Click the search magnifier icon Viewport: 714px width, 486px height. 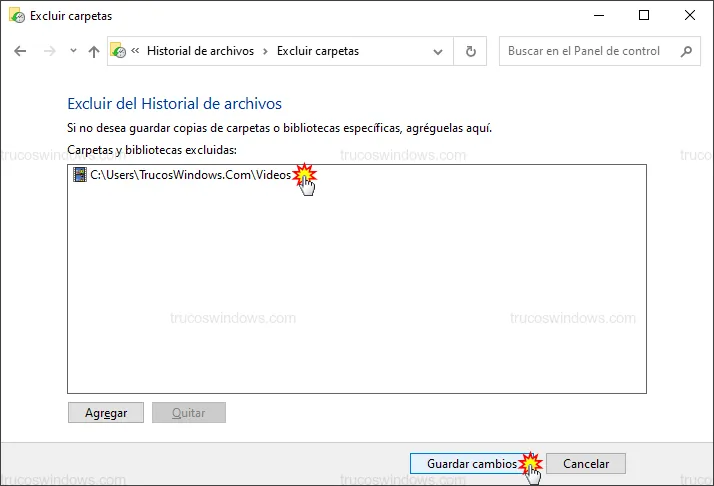[685, 51]
